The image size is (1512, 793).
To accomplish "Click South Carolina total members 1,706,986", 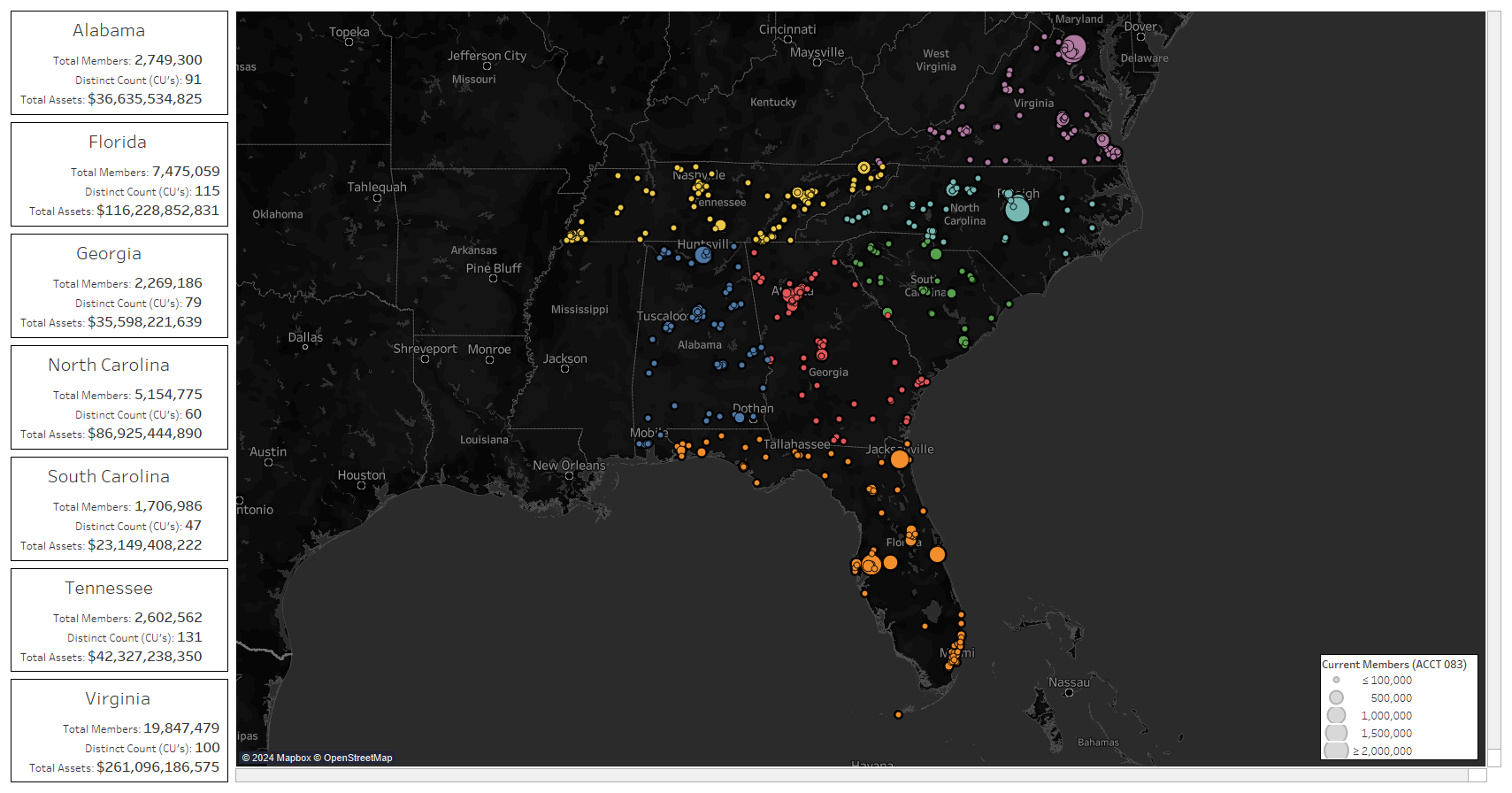I will (x=168, y=506).
